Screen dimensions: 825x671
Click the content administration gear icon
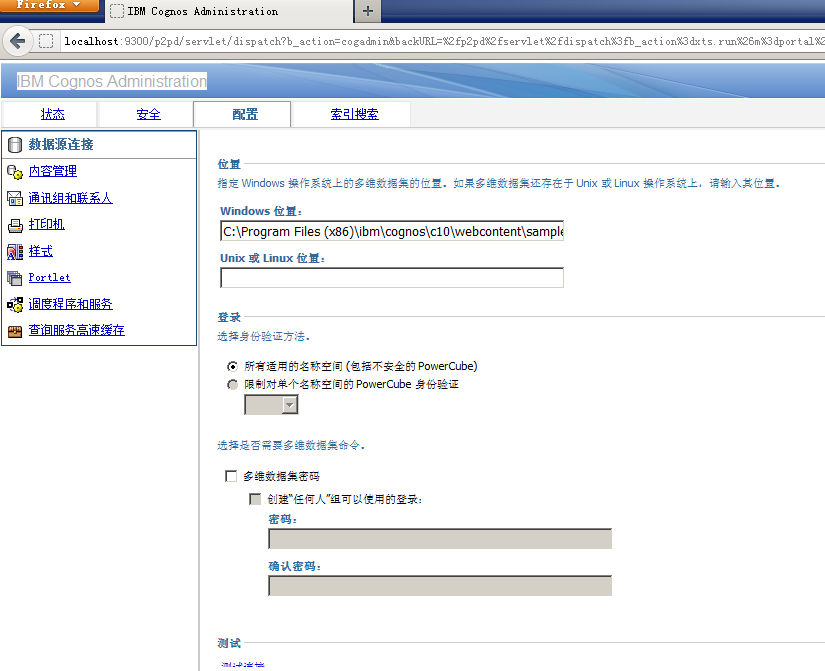pyautogui.click(x=15, y=172)
